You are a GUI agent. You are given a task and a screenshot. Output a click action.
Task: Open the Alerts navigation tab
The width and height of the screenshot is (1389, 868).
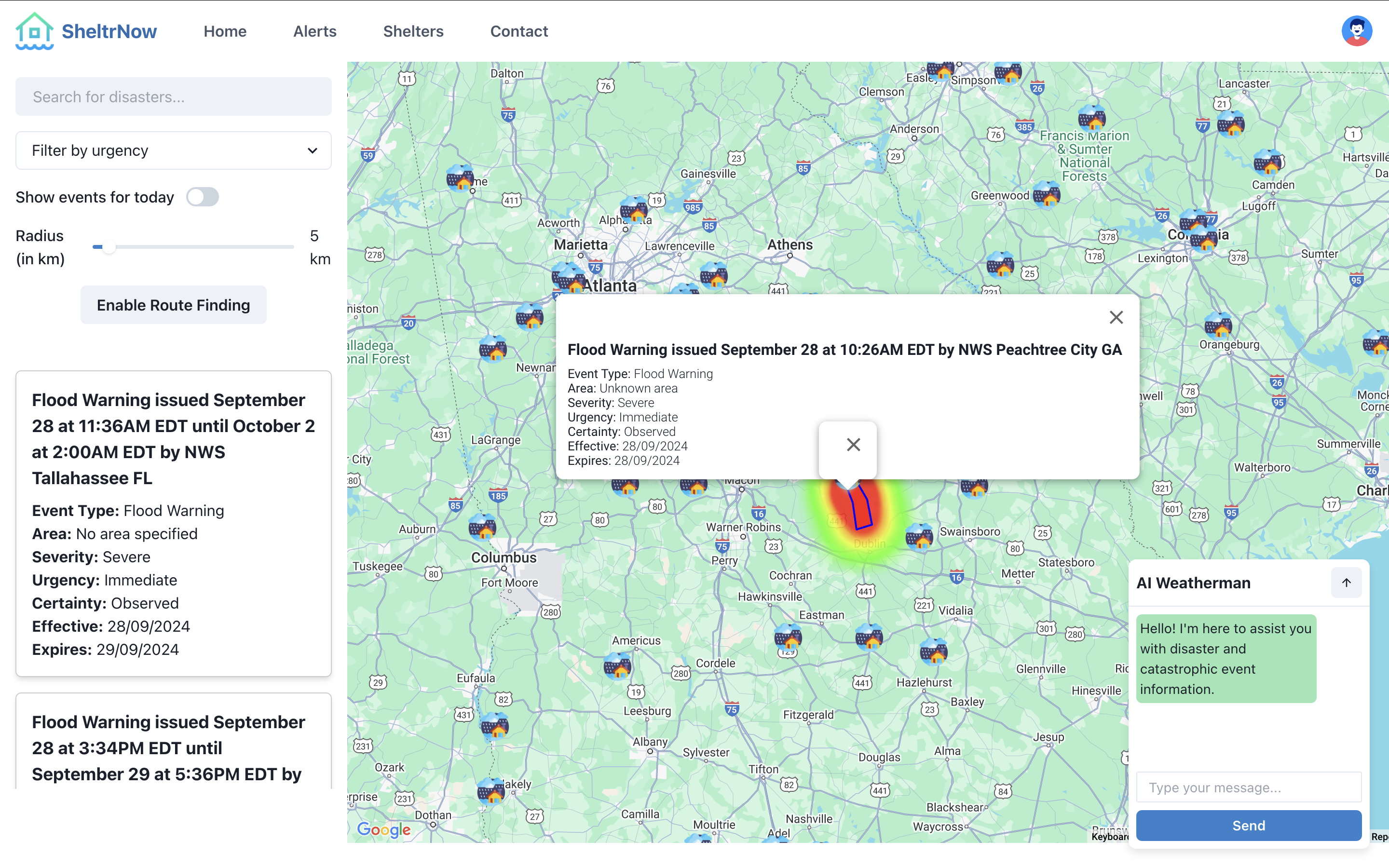314,31
